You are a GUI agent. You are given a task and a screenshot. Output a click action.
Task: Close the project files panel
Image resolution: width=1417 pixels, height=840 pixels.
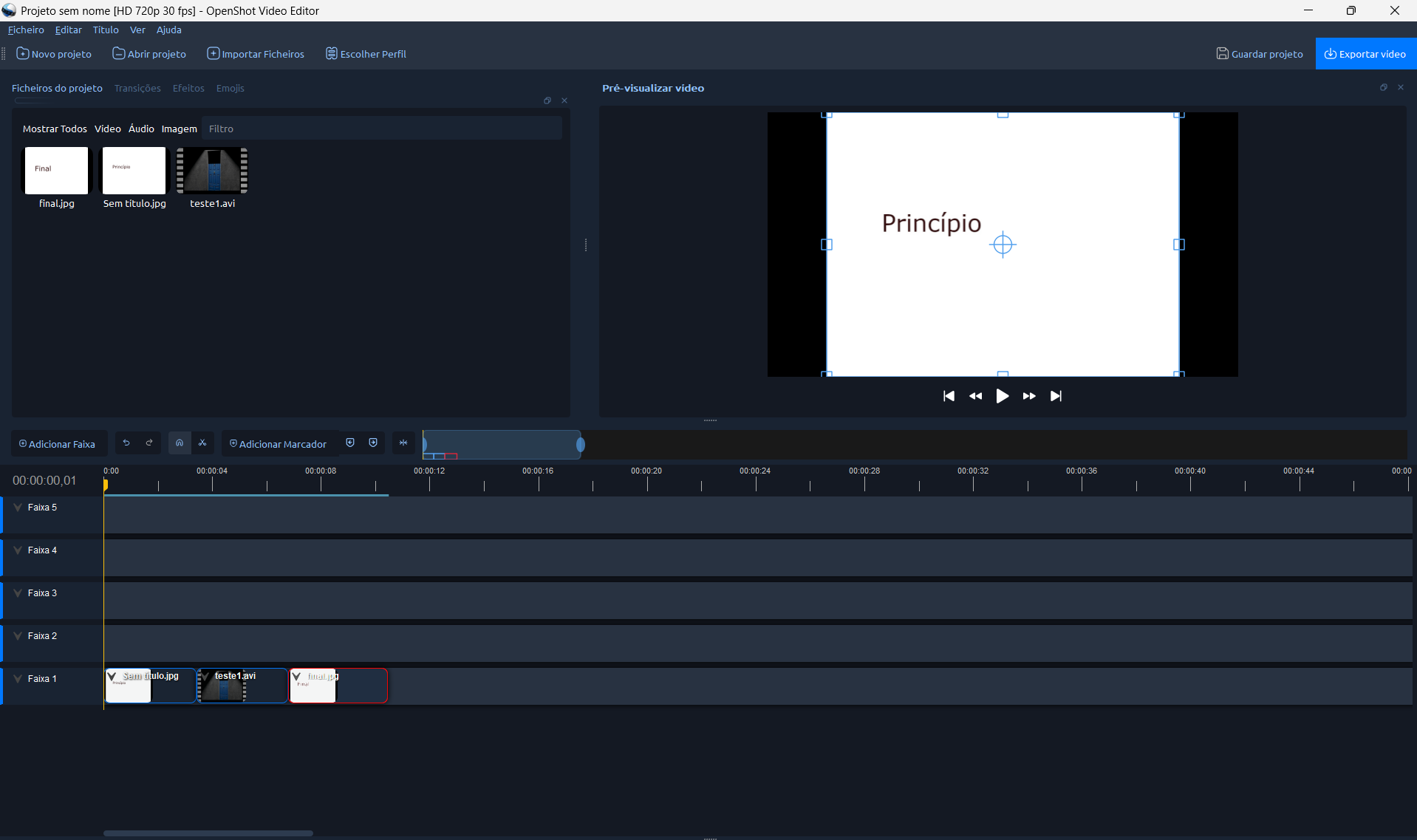coord(564,100)
